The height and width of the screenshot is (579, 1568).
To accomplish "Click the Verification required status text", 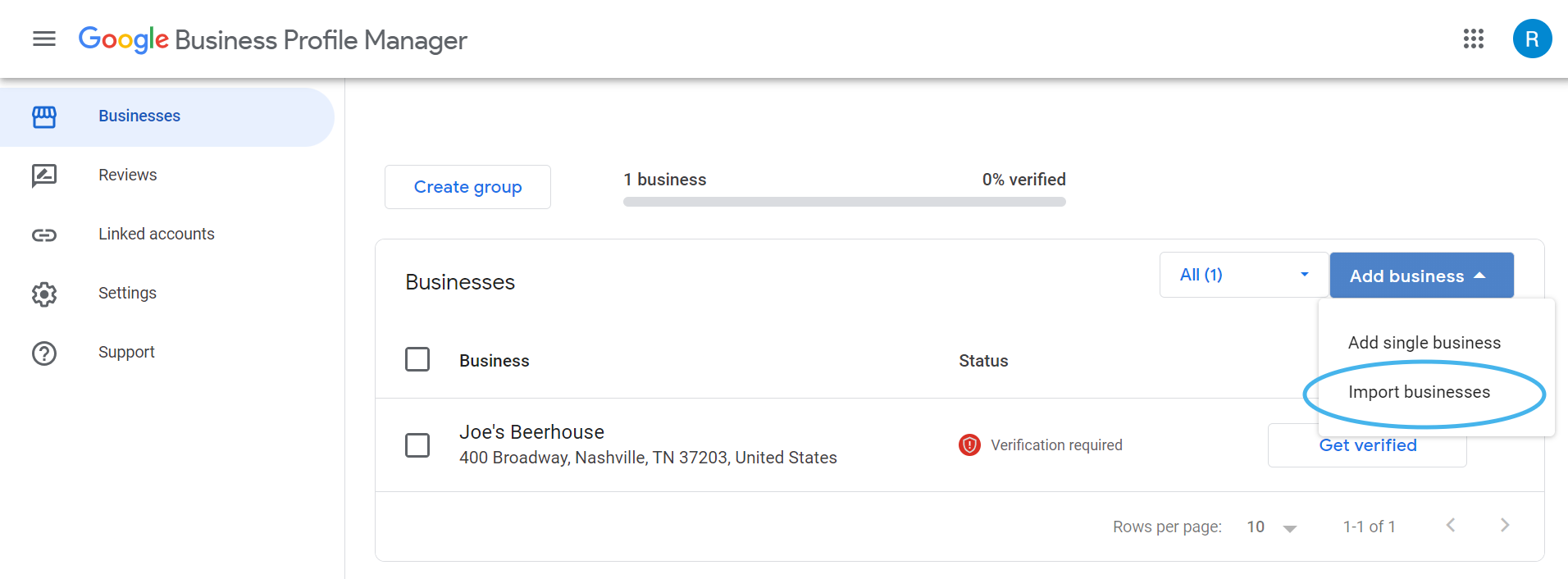I will (1056, 445).
